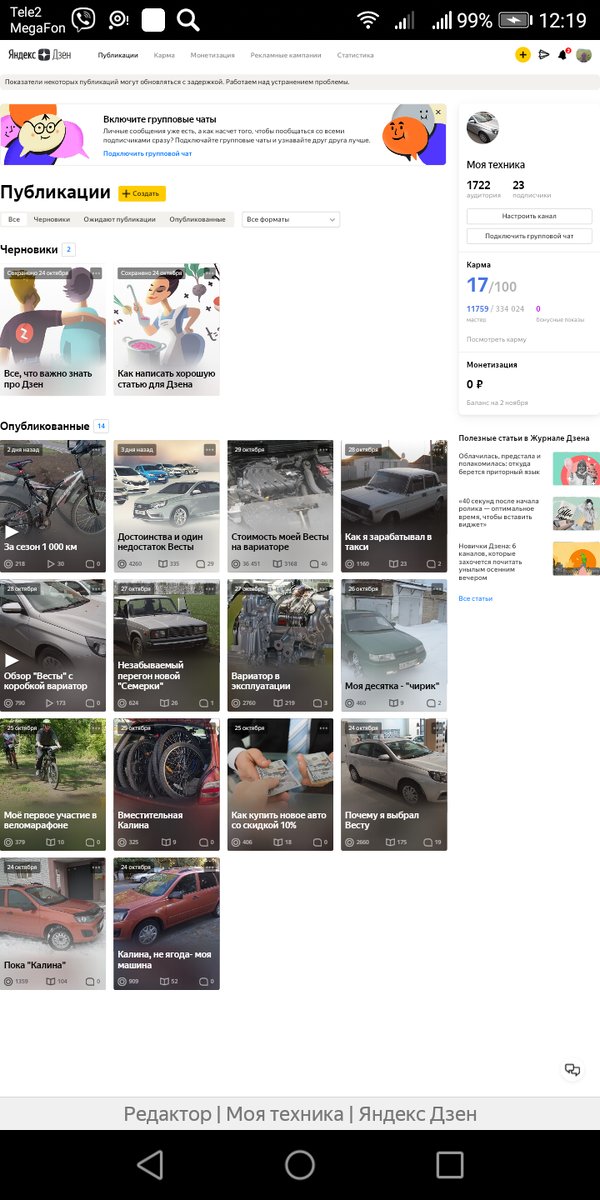Click the monetization balance '0 ₽'
The width and height of the screenshot is (600, 1200).
(475, 384)
